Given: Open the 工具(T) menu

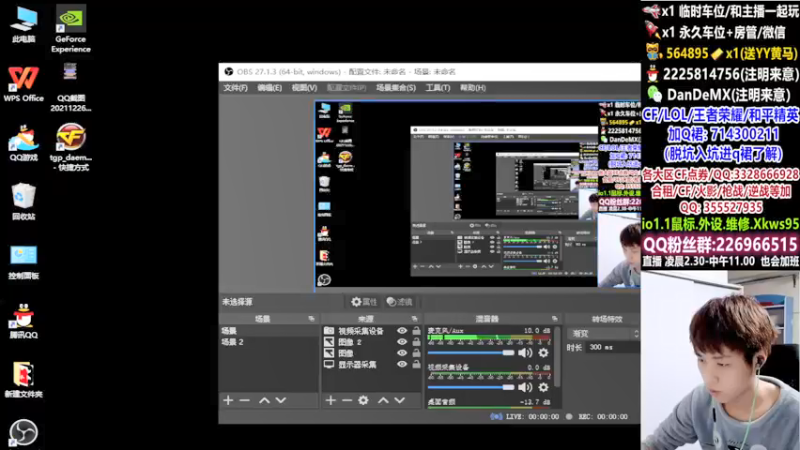Looking at the screenshot, I should click(x=438, y=88).
